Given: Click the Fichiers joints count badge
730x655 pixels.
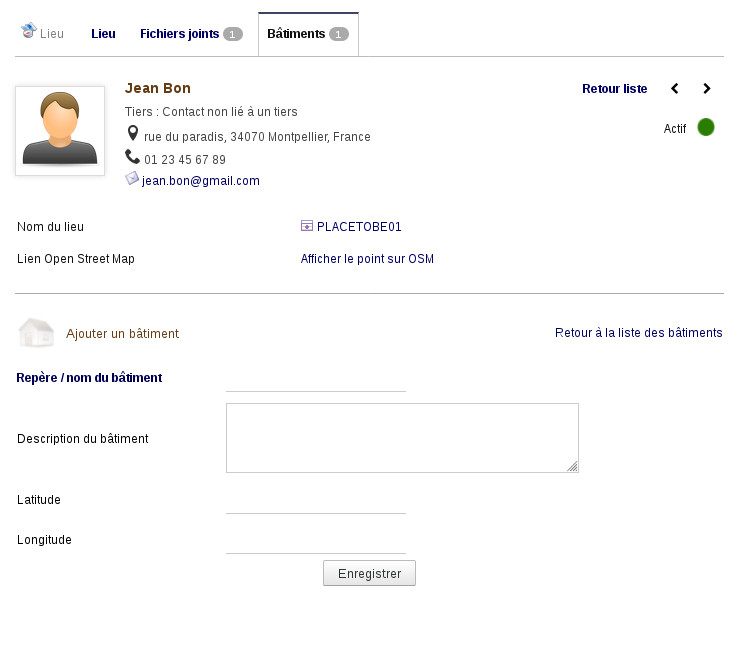Looking at the screenshot, I should 232,34.
